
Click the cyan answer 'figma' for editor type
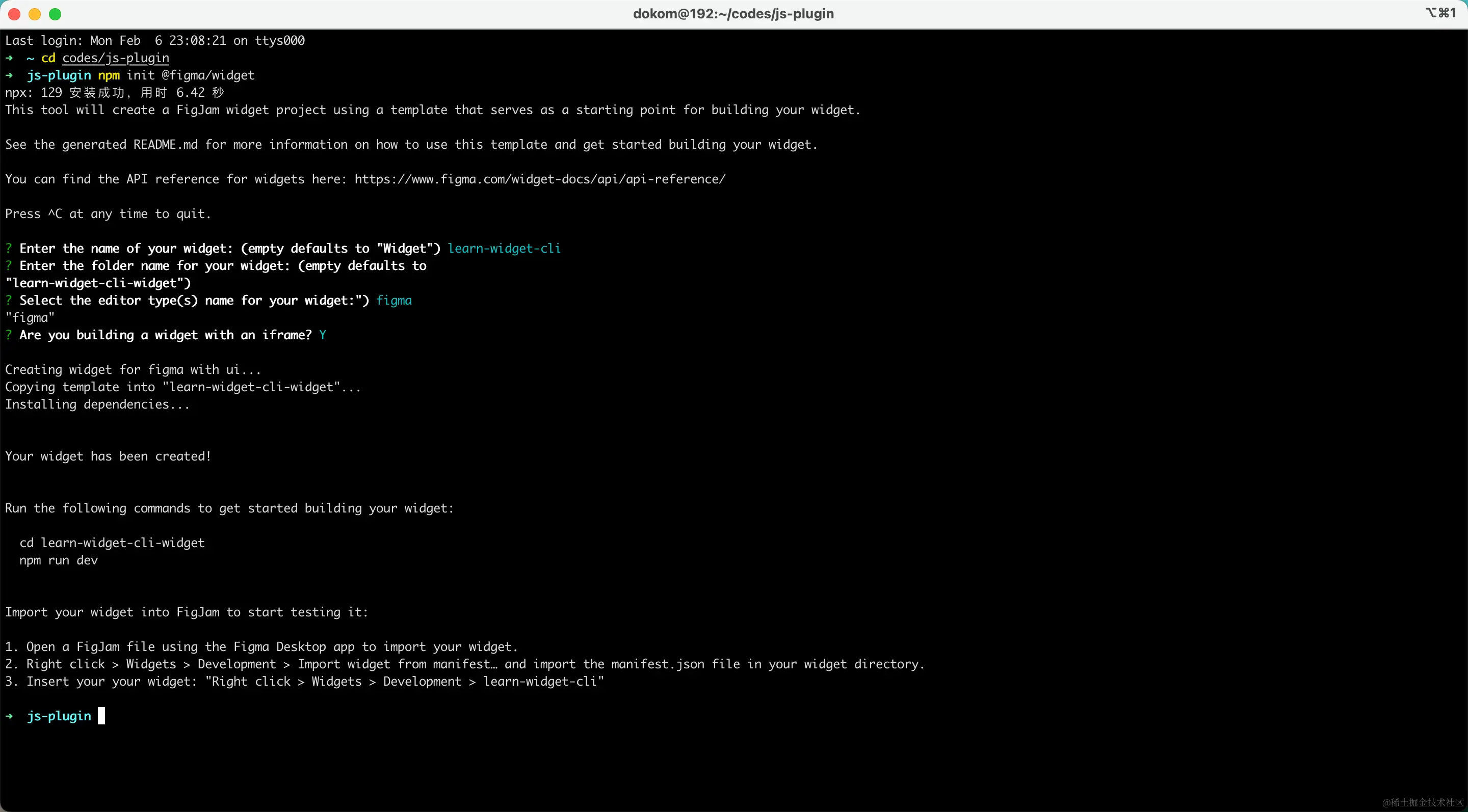click(394, 301)
